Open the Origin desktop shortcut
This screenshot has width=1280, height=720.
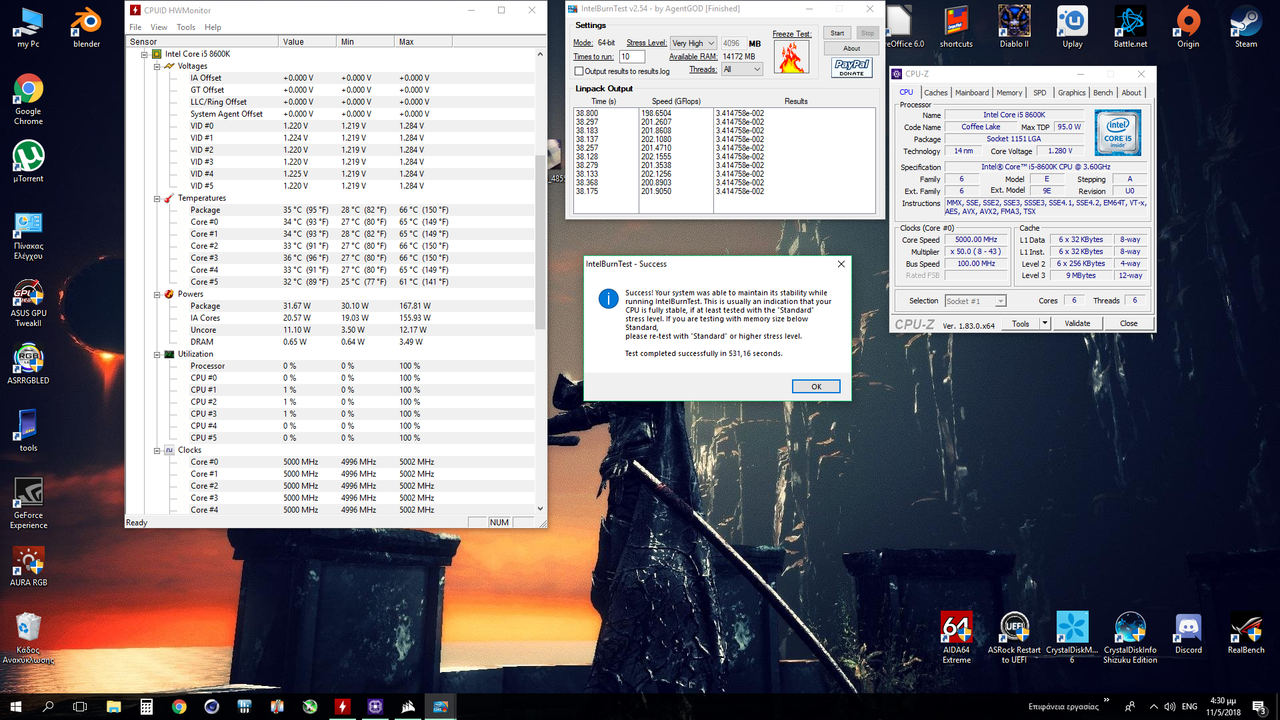click(1188, 25)
